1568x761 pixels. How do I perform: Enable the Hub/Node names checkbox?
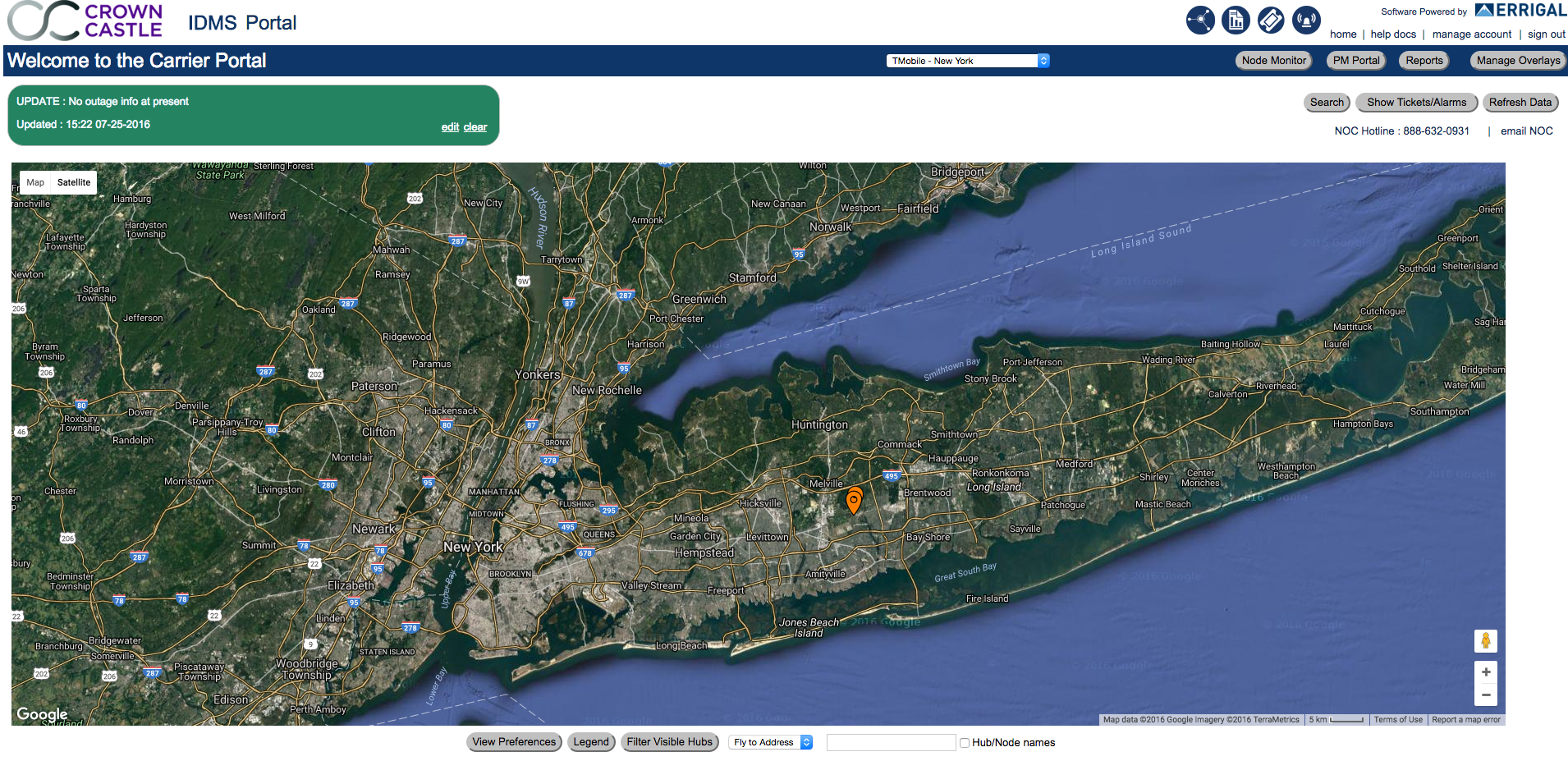click(965, 743)
